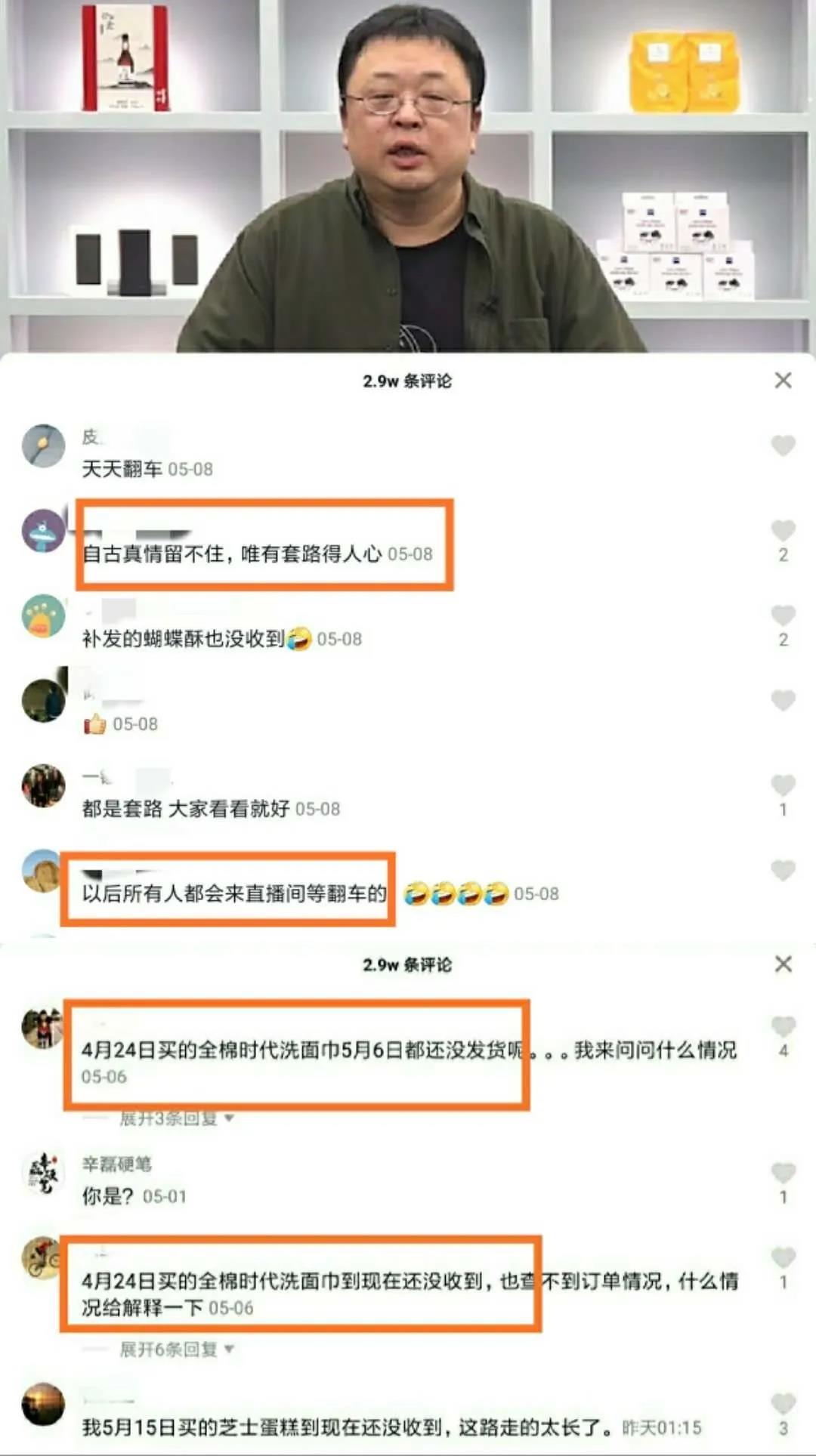Close the upper comments panel
The height and width of the screenshot is (1456, 816).
(784, 380)
